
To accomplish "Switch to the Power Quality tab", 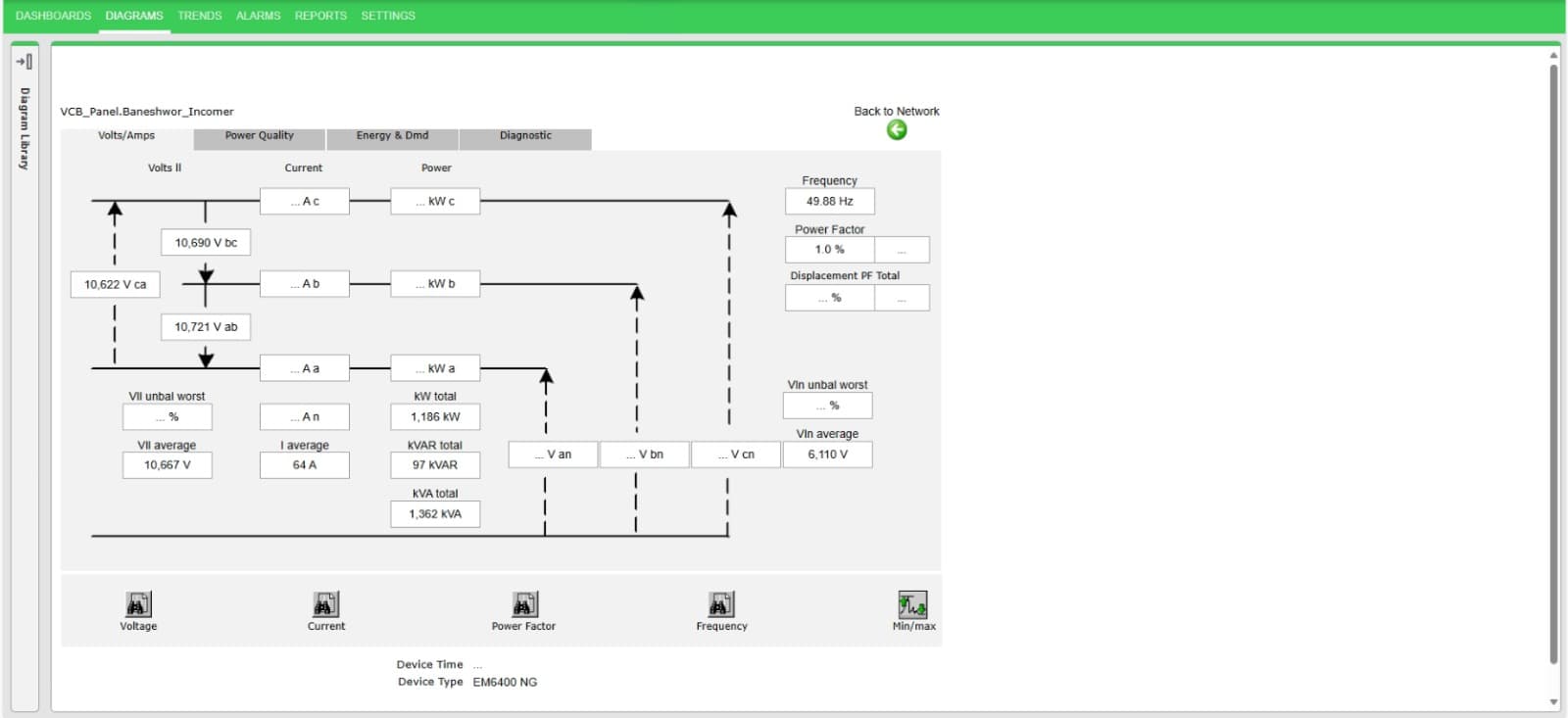I will point(259,136).
